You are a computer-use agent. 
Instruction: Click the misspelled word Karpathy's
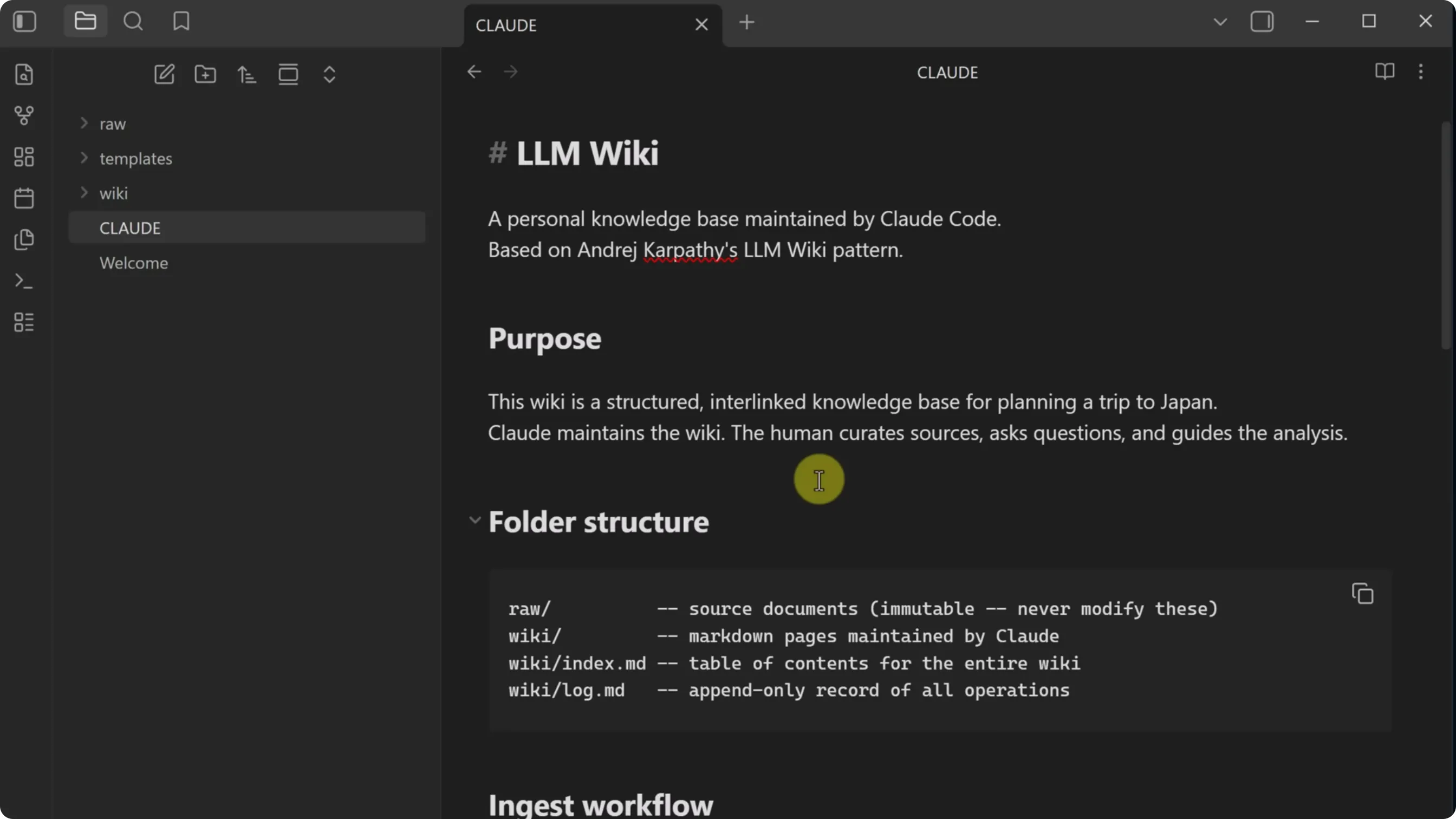tap(690, 250)
